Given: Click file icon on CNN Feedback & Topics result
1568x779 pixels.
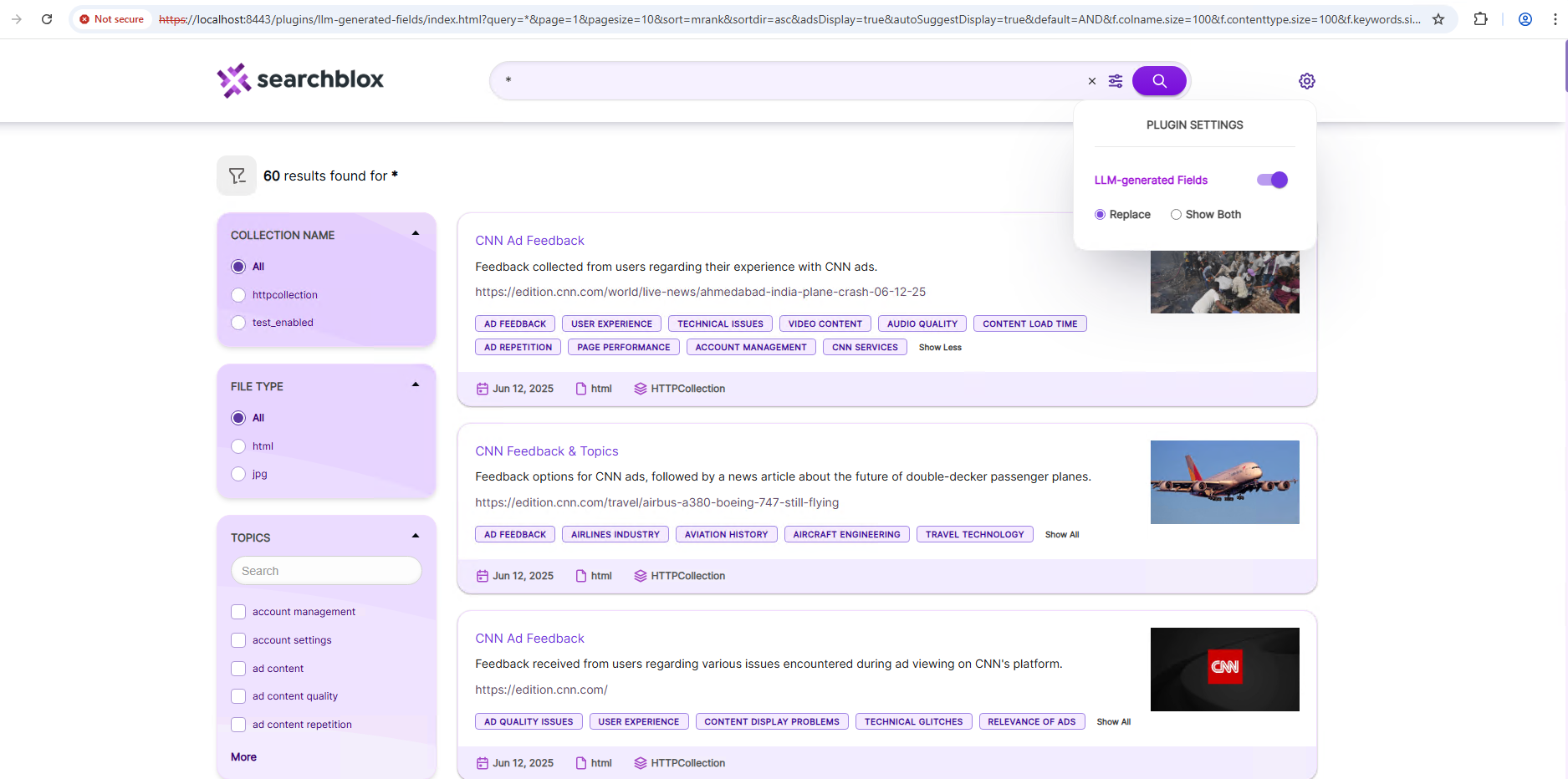Looking at the screenshot, I should tap(581, 576).
